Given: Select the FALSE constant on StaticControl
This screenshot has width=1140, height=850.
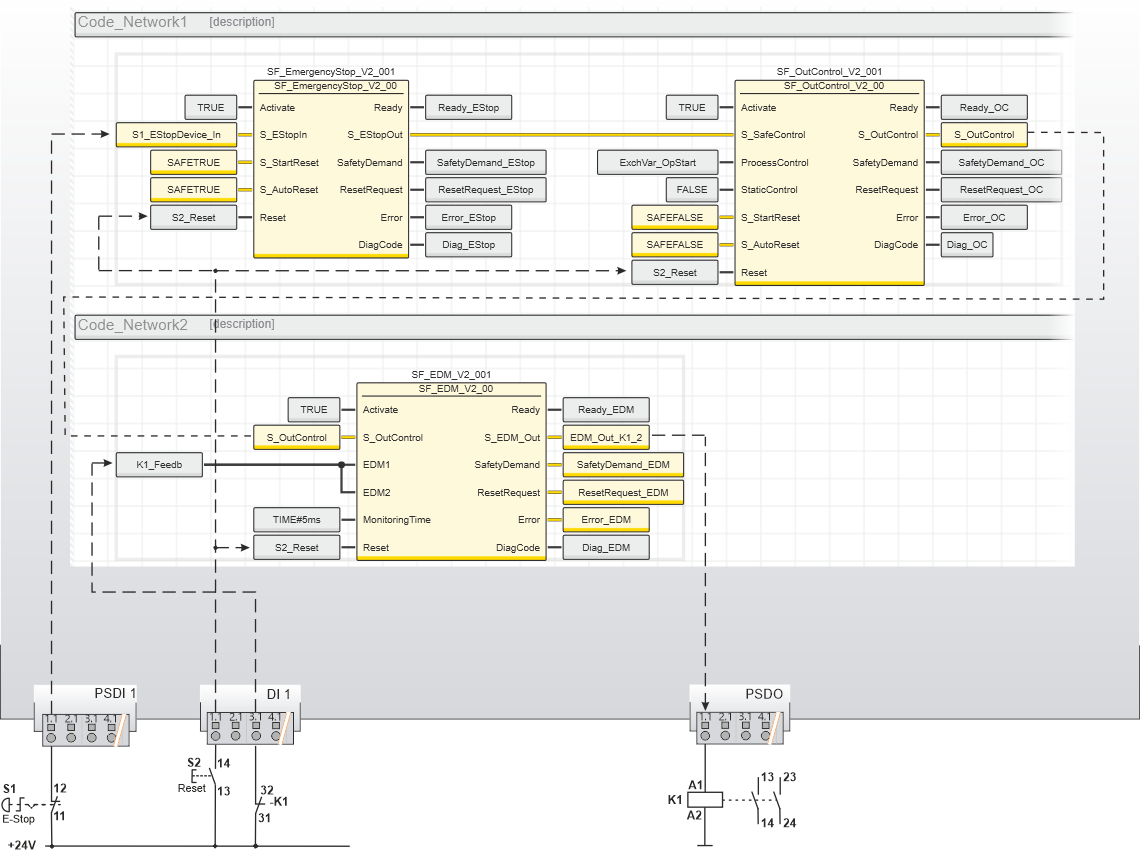Looking at the screenshot, I should coord(691,189).
